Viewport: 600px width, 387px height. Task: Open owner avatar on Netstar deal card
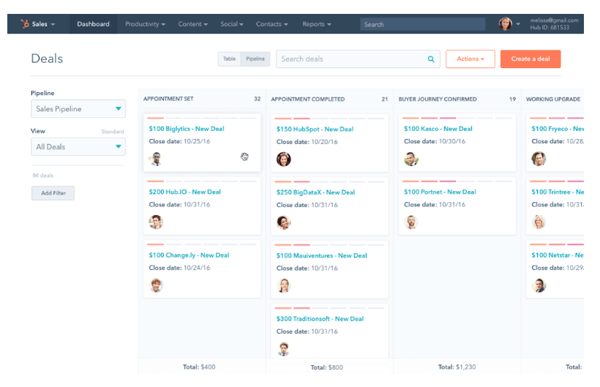click(539, 285)
